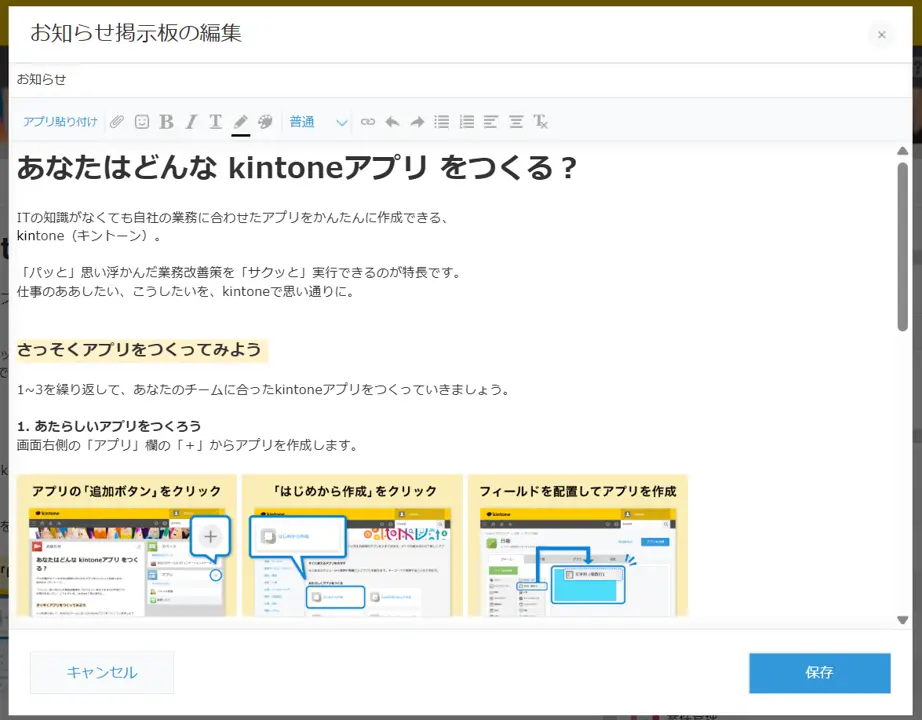
Task: Open the emoji picker icon
Action: (x=142, y=122)
